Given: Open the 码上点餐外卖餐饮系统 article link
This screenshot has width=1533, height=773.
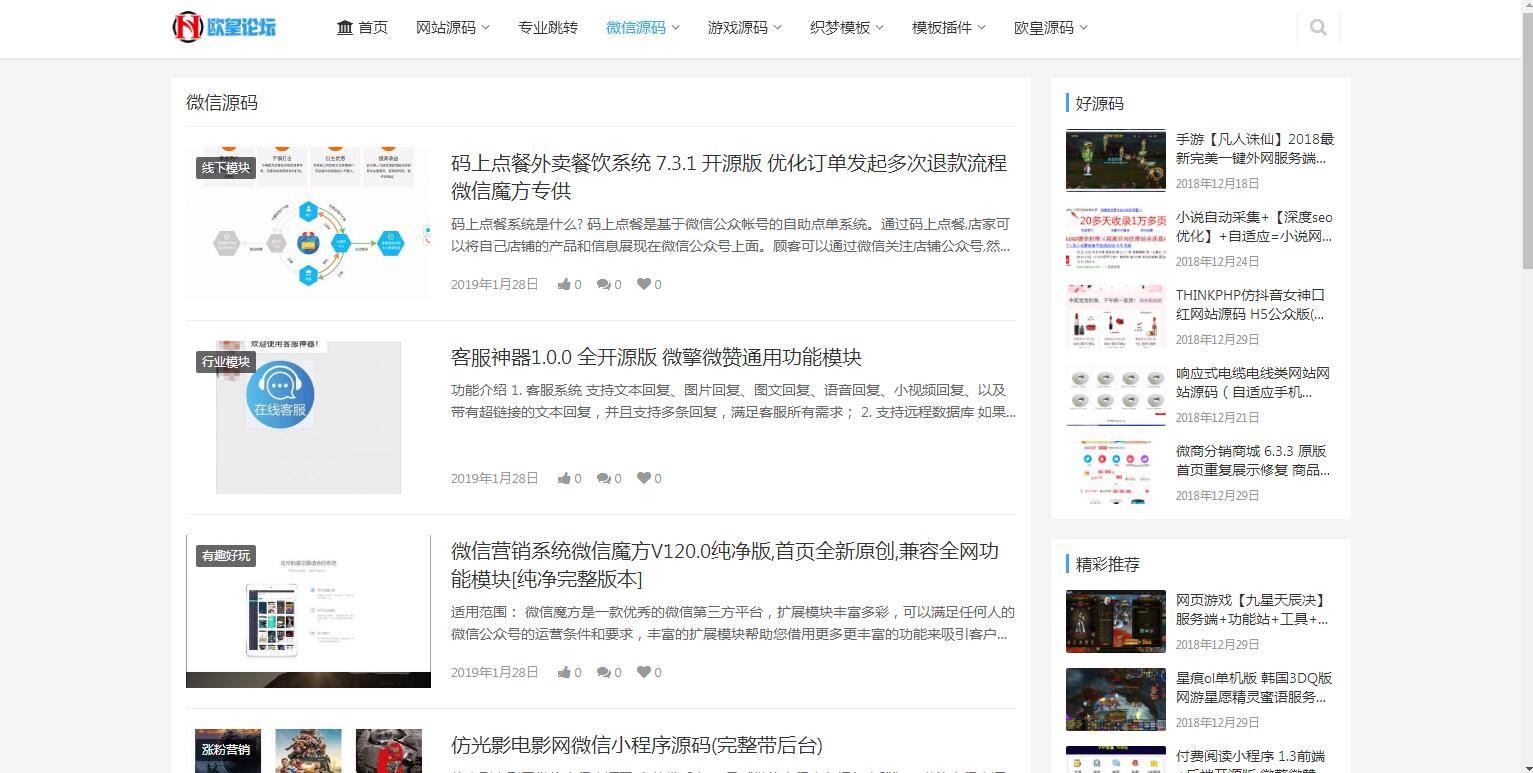Looking at the screenshot, I should coord(728,163).
